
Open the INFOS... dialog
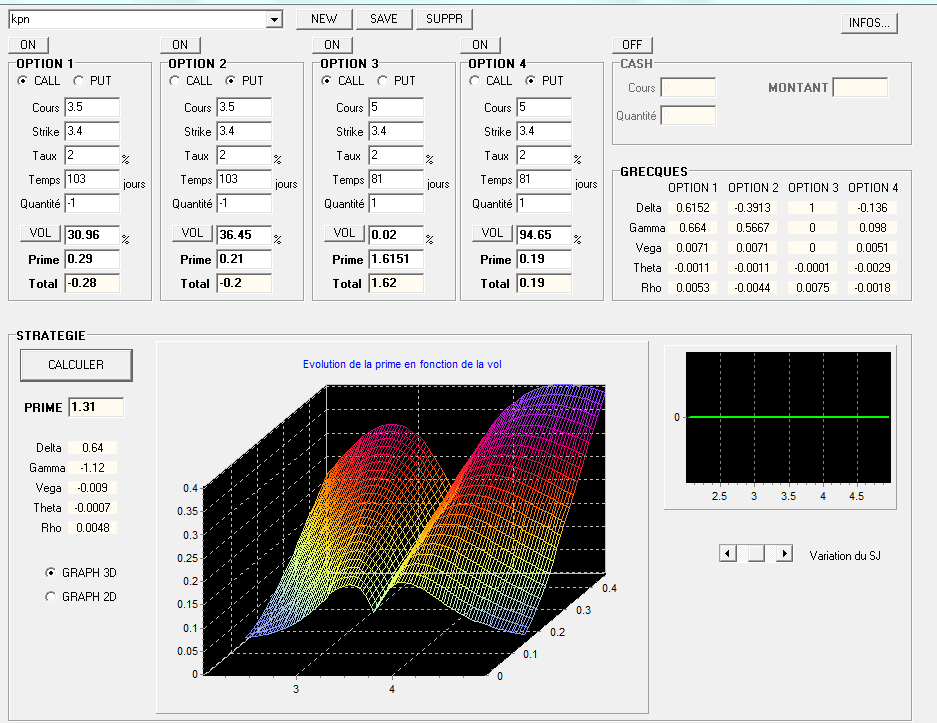click(x=869, y=23)
